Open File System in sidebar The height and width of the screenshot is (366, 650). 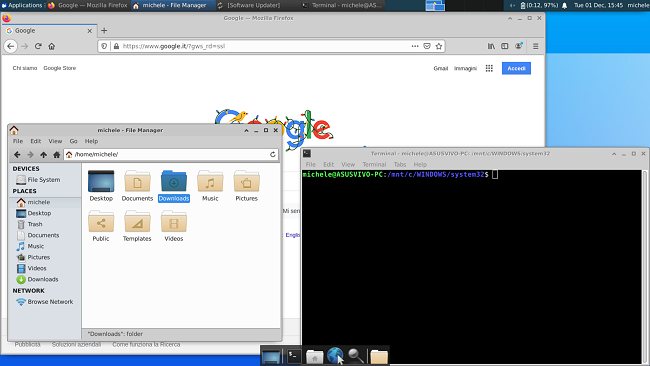38,180
